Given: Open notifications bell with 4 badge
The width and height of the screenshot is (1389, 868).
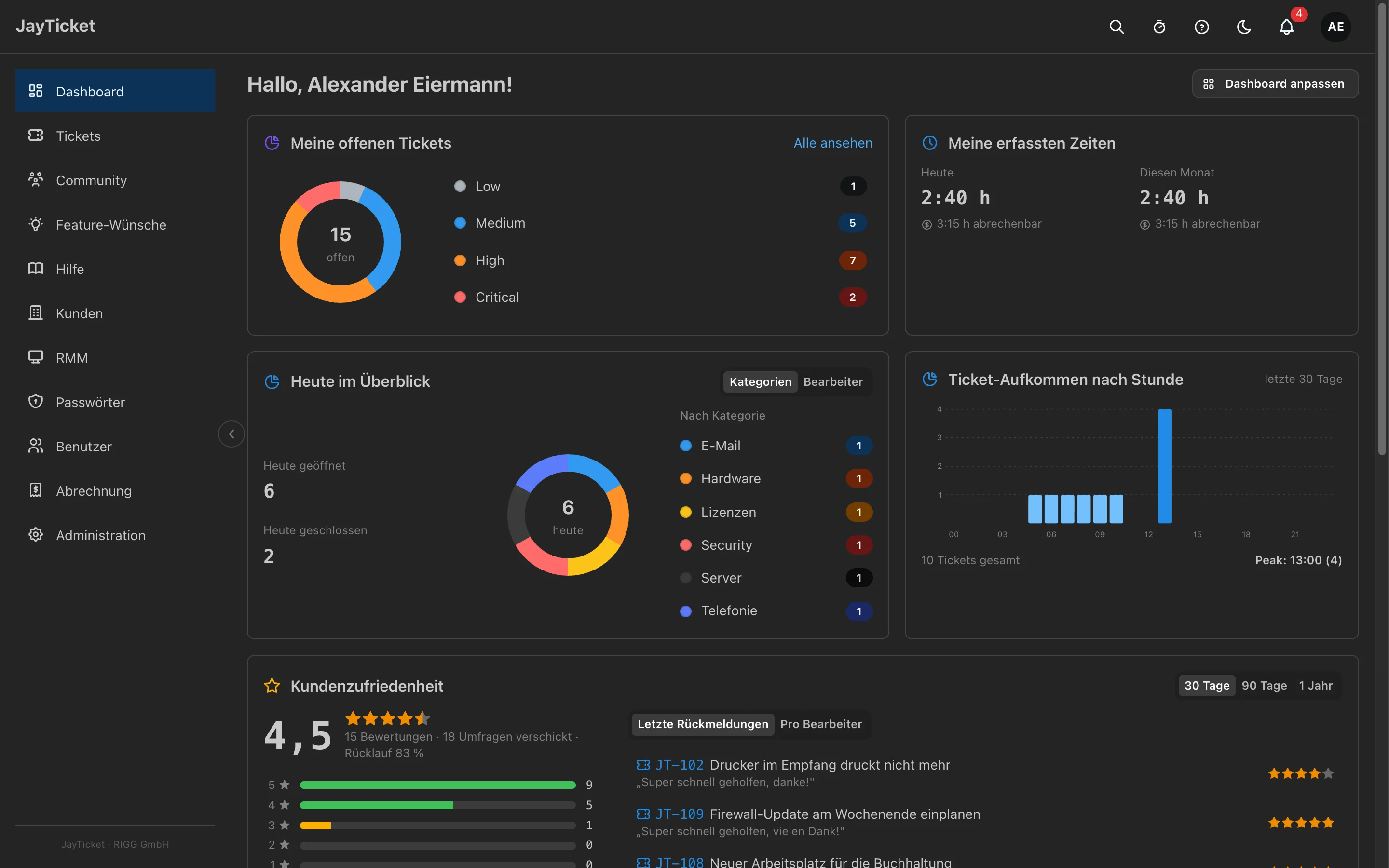Looking at the screenshot, I should coord(1287,27).
